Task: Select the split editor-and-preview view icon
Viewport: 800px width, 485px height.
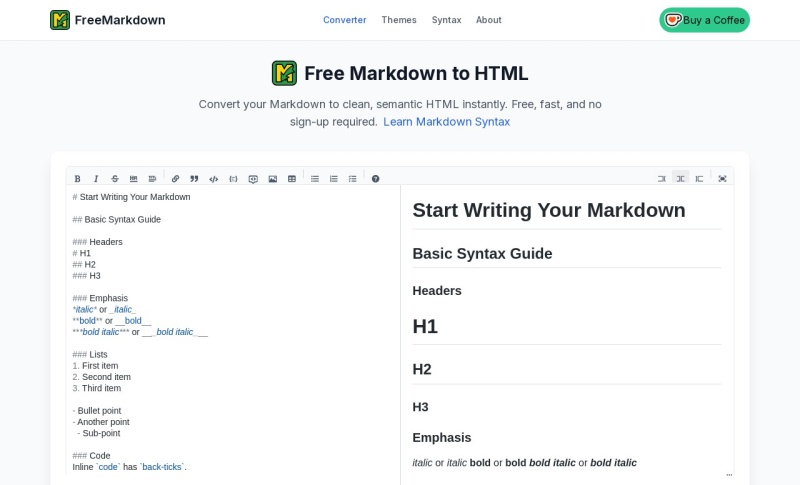Action: (x=681, y=178)
